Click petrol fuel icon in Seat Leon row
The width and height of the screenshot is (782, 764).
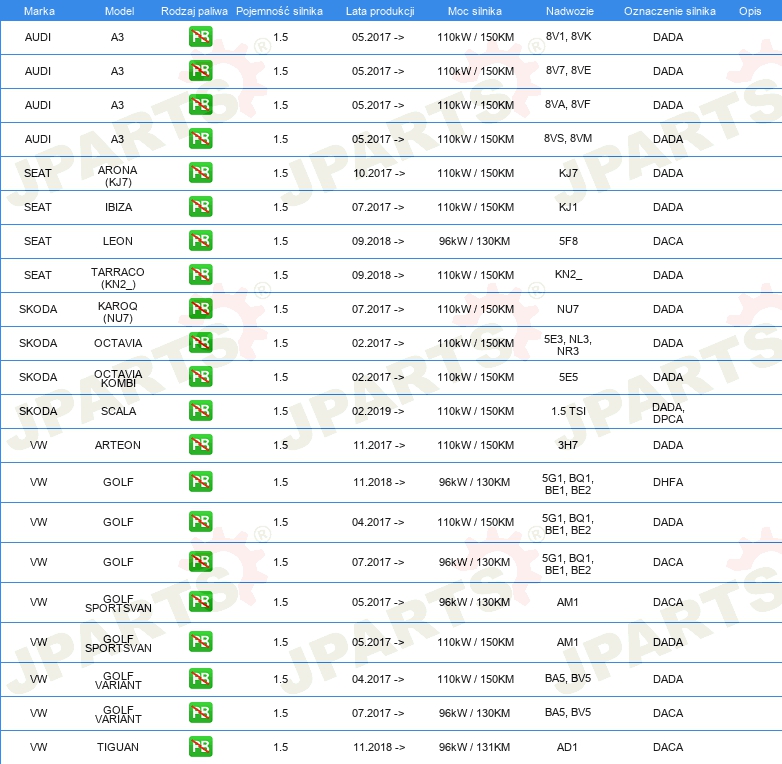[200, 240]
